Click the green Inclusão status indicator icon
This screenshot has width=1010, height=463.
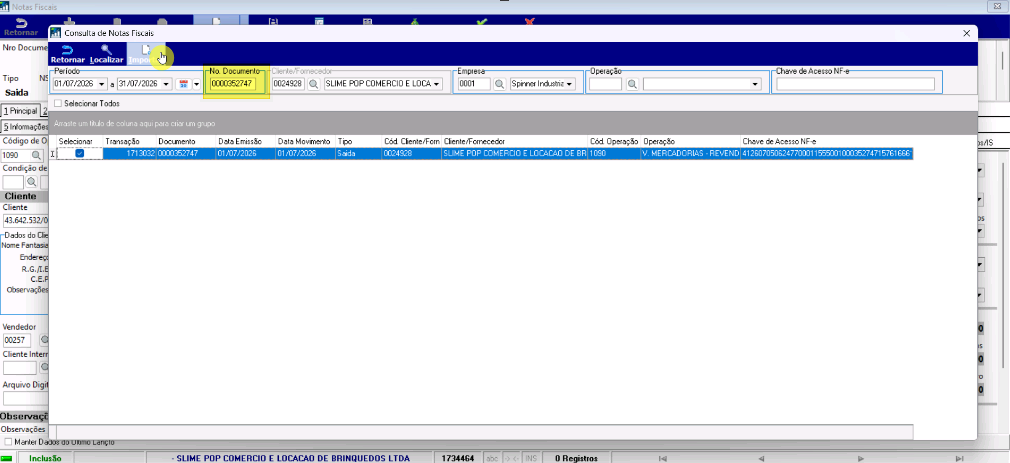tap(6, 458)
